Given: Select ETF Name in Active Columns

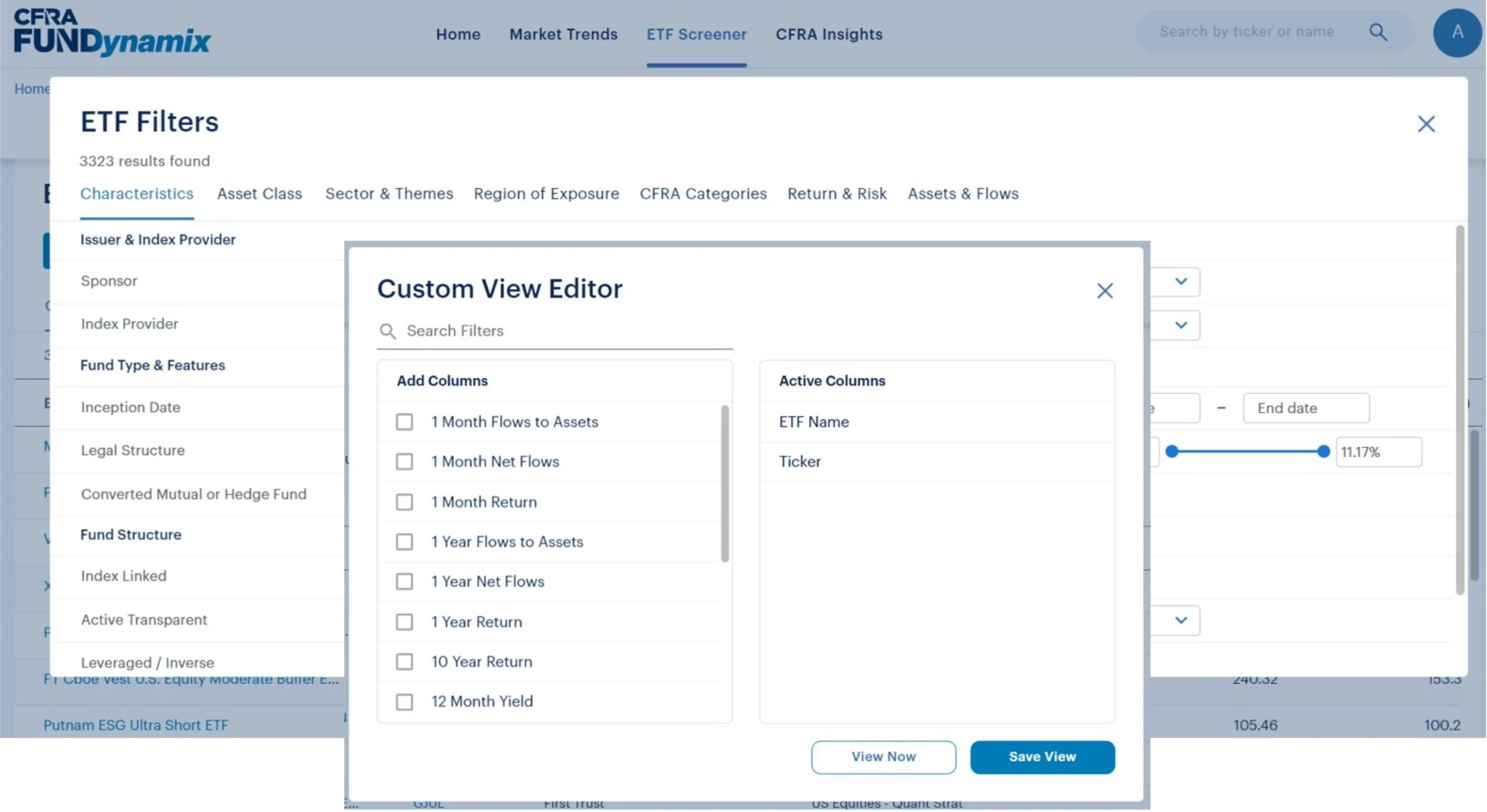Looking at the screenshot, I should (814, 422).
